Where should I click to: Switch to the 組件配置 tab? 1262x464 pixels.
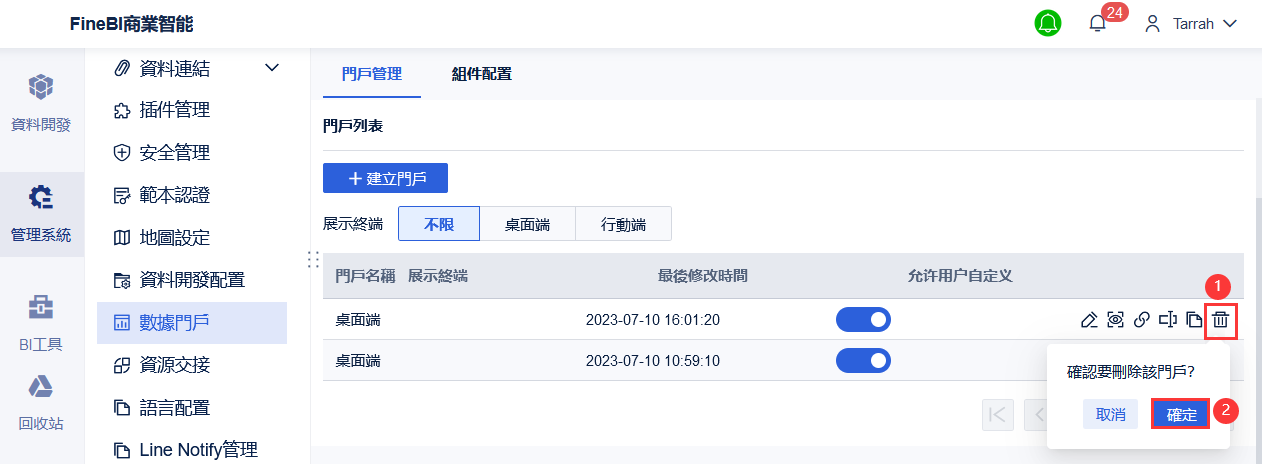tap(481, 73)
